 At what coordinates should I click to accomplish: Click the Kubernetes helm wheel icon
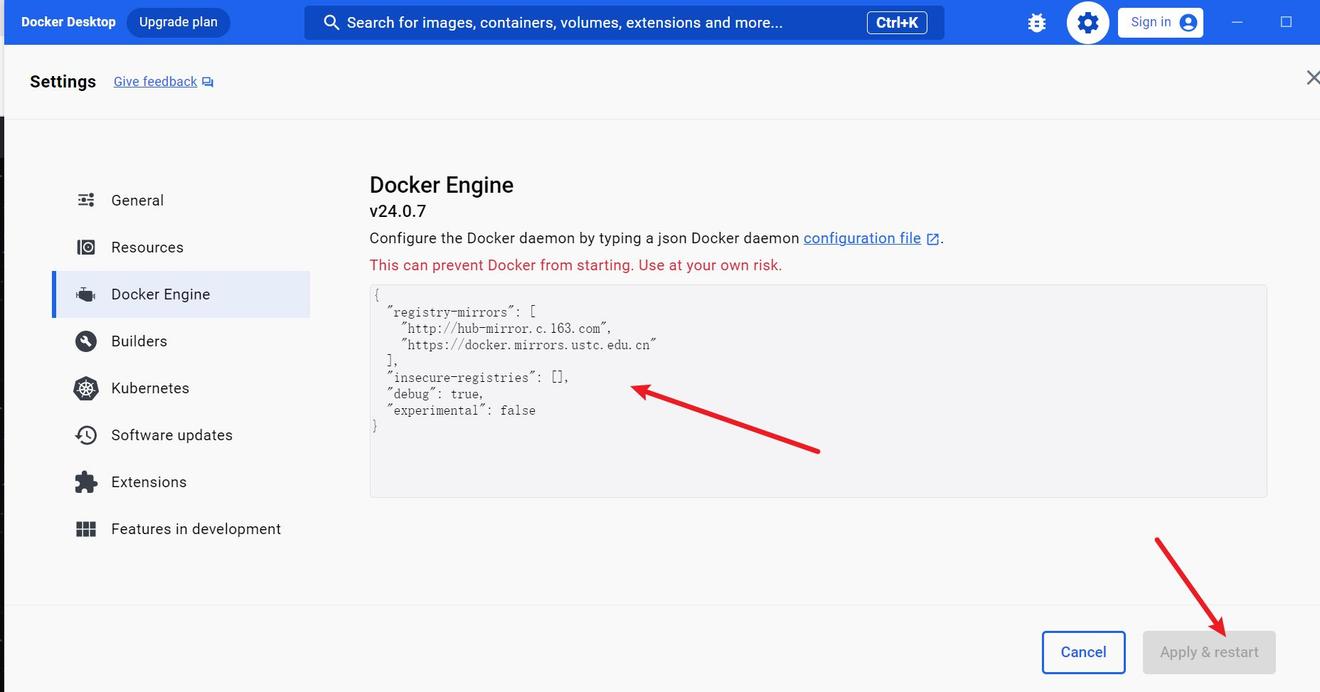coord(86,388)
